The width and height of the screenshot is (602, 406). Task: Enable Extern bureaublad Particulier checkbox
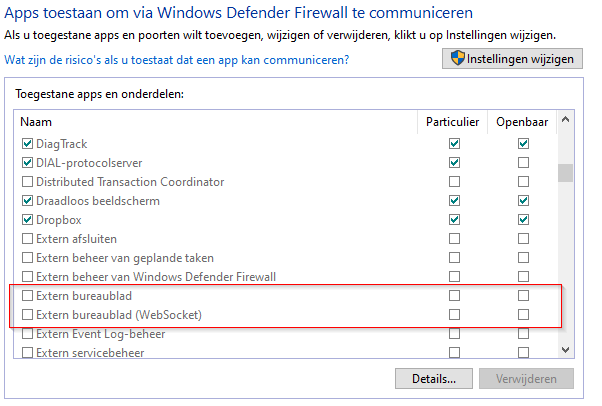[x=455, y=296]
